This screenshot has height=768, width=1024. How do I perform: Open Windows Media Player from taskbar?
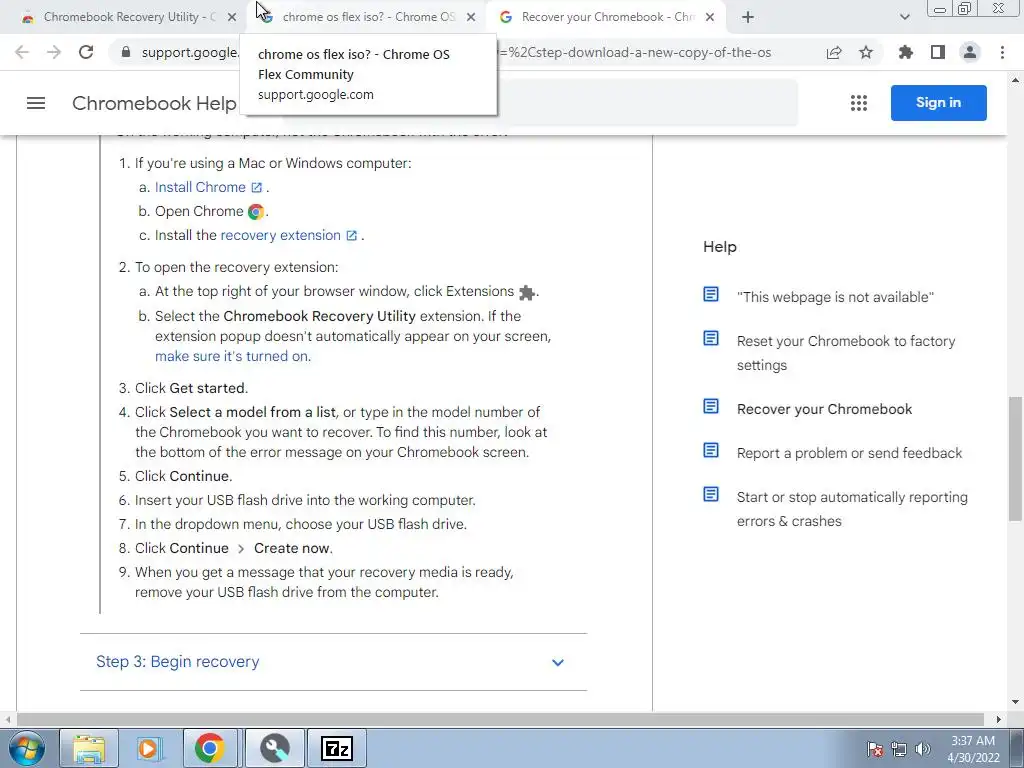click(x=149, y=748)
